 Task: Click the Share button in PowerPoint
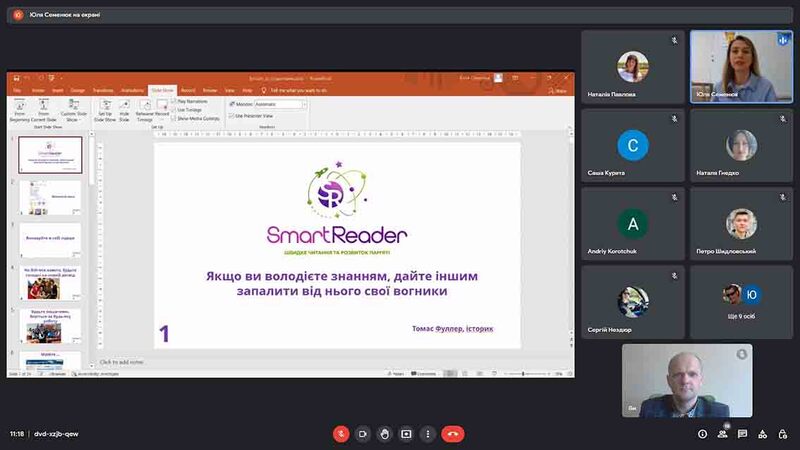tap(558, 91)
